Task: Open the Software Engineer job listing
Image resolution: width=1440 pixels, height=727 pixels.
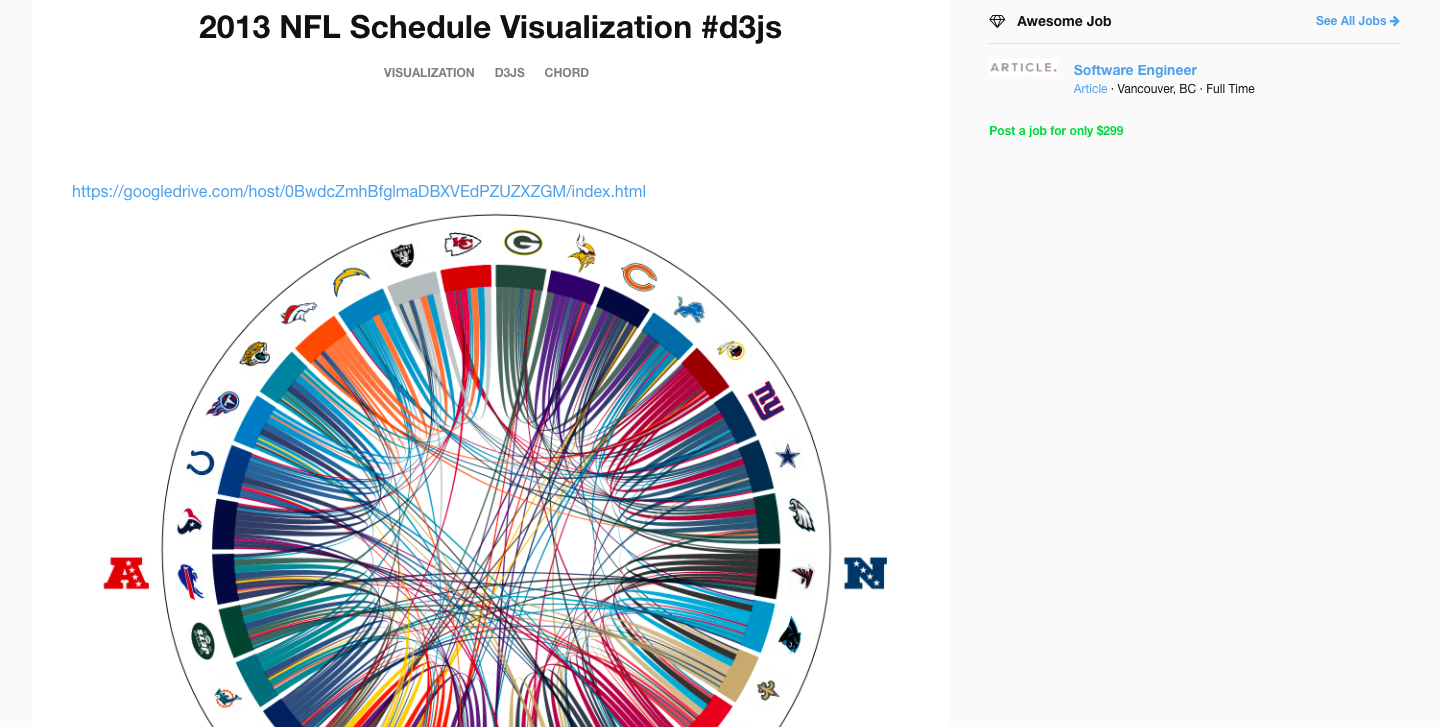Action: pos(1135,70)
